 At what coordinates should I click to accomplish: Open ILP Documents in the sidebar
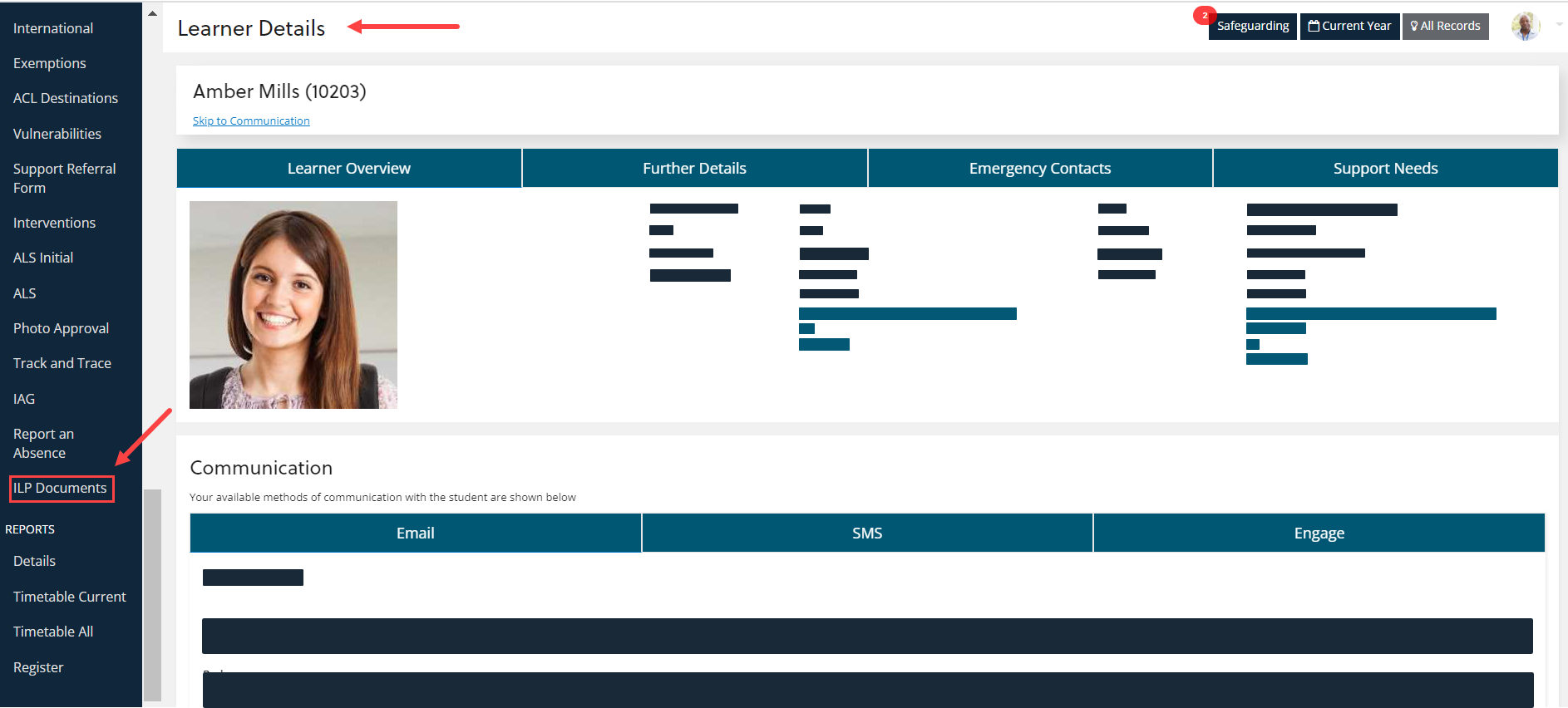61,489
